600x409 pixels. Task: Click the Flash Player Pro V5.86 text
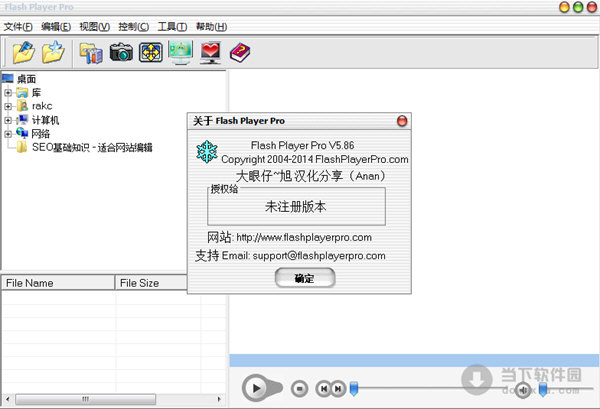point(302,145)
